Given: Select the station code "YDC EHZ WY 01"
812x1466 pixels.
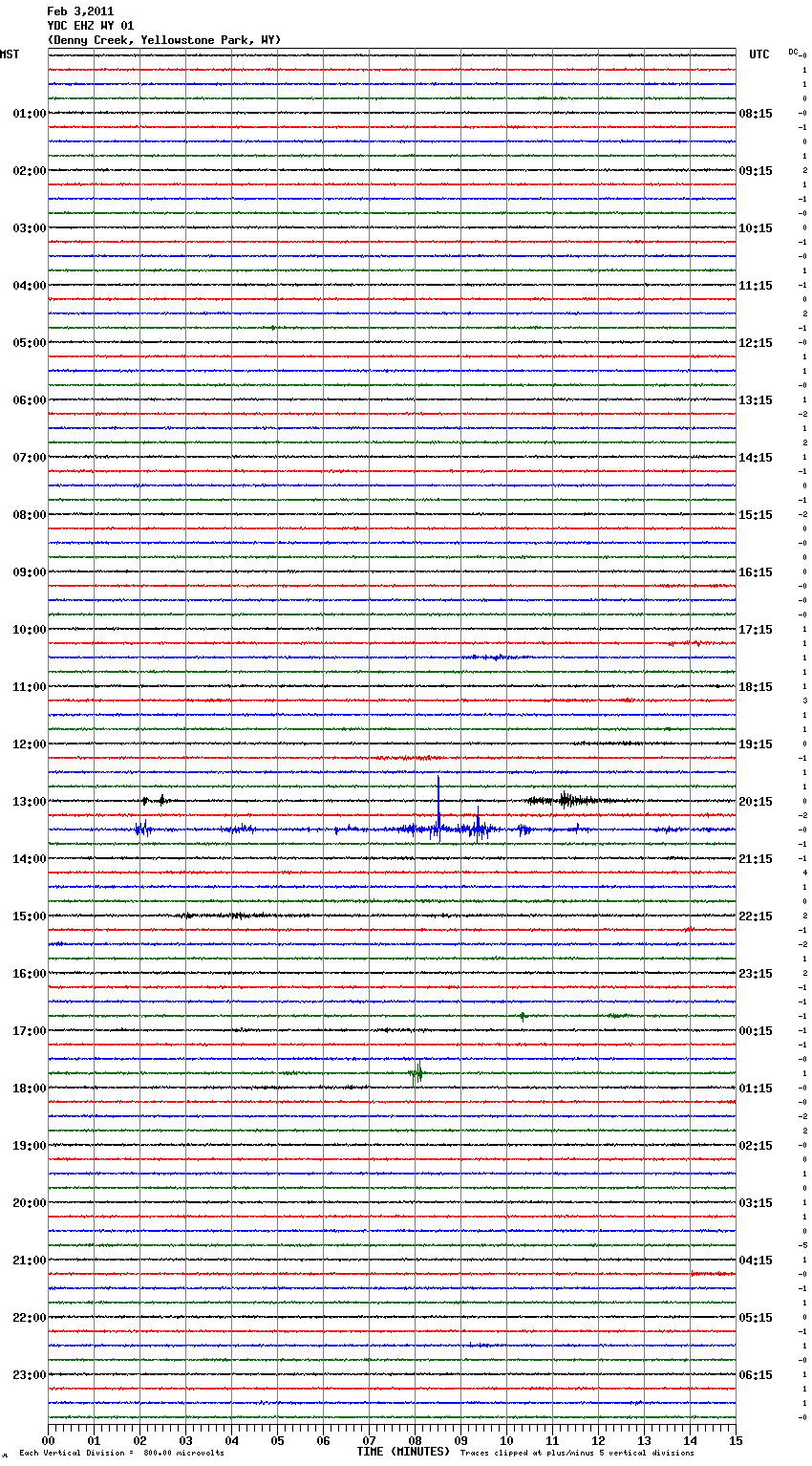Looking at the screenshot, I should click(91, 26).
